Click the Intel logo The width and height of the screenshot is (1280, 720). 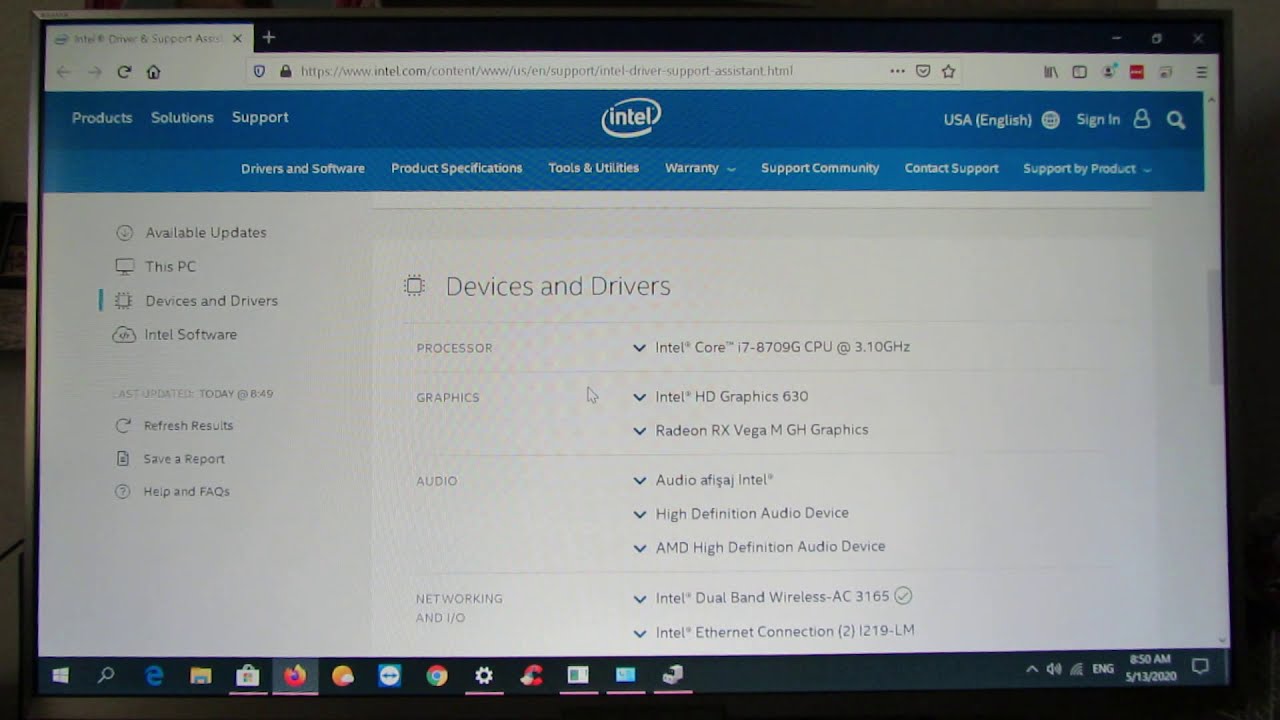pyautogui.click(x=631, y=118)
